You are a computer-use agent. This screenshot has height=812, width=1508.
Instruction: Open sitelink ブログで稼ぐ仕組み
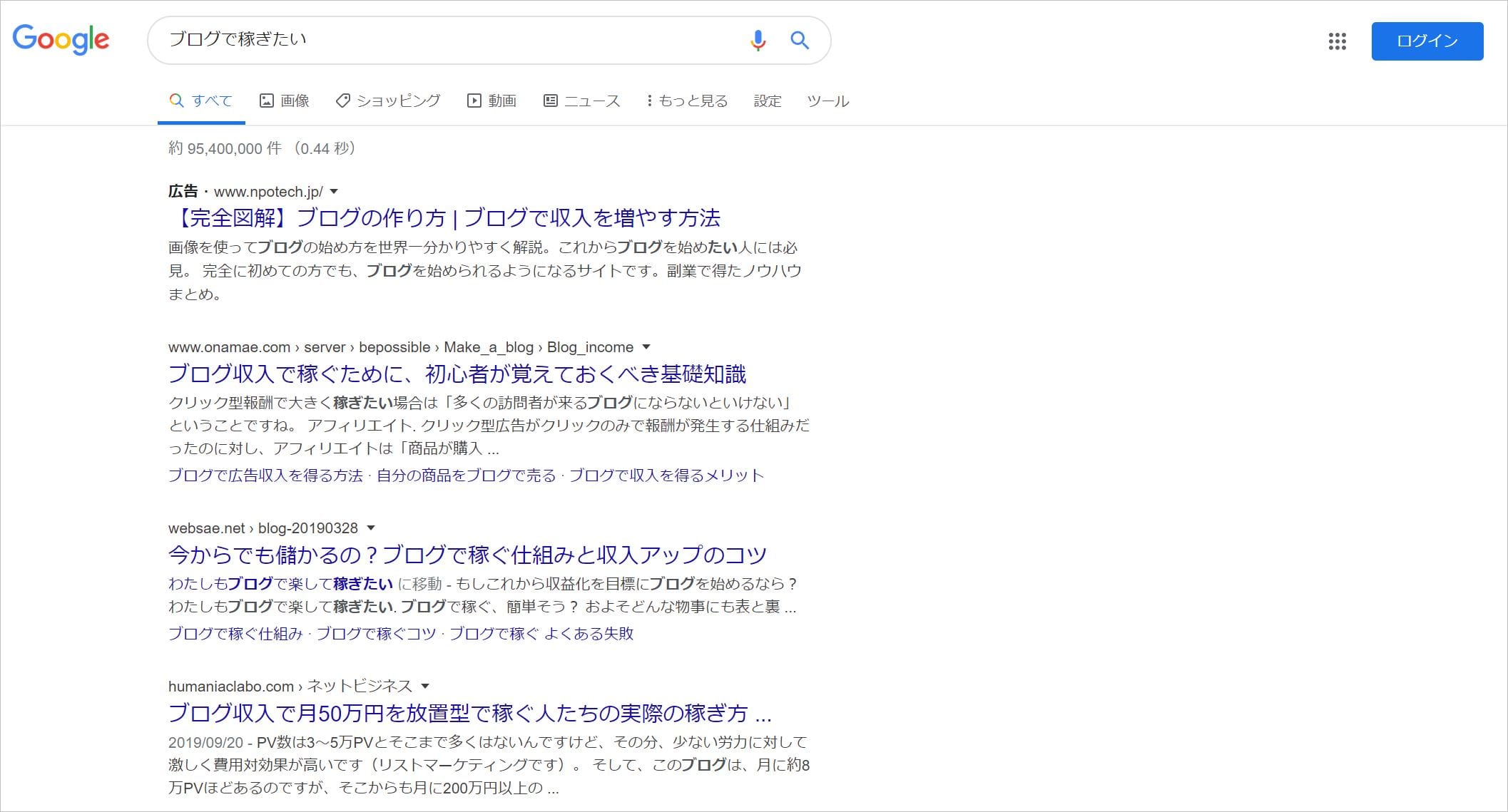point(235,634)
